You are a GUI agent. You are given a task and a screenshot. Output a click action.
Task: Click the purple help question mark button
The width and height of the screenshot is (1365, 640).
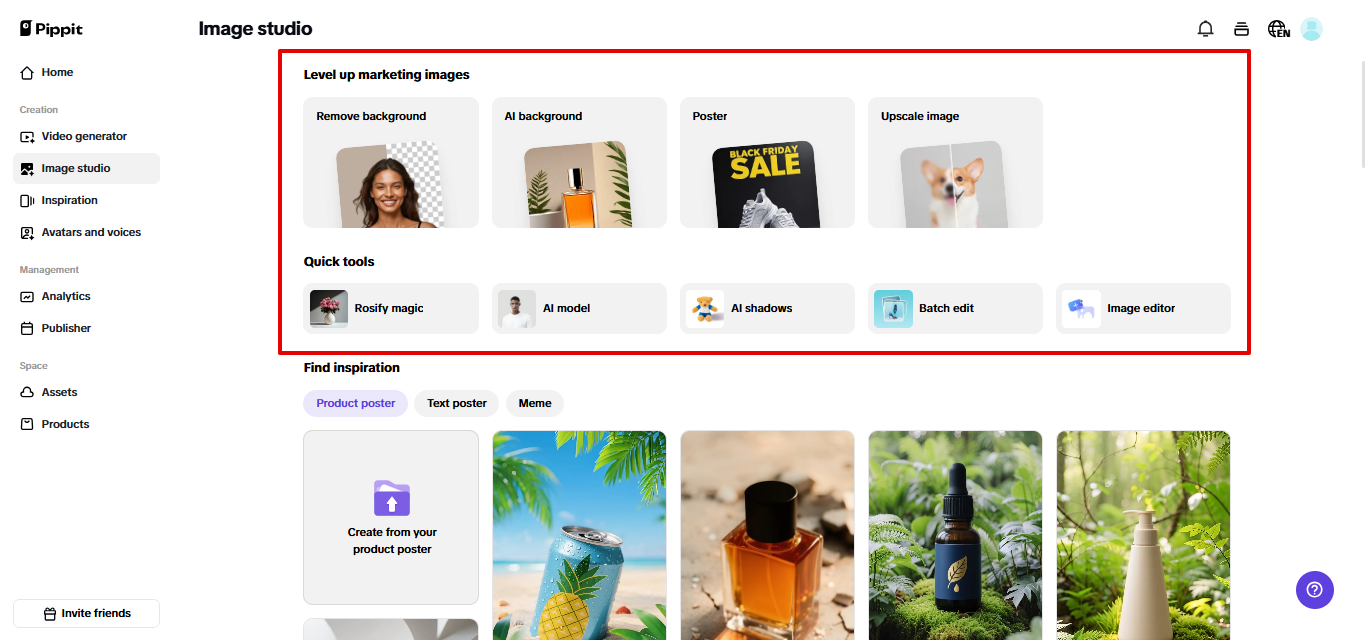(x=1315, y=589)
